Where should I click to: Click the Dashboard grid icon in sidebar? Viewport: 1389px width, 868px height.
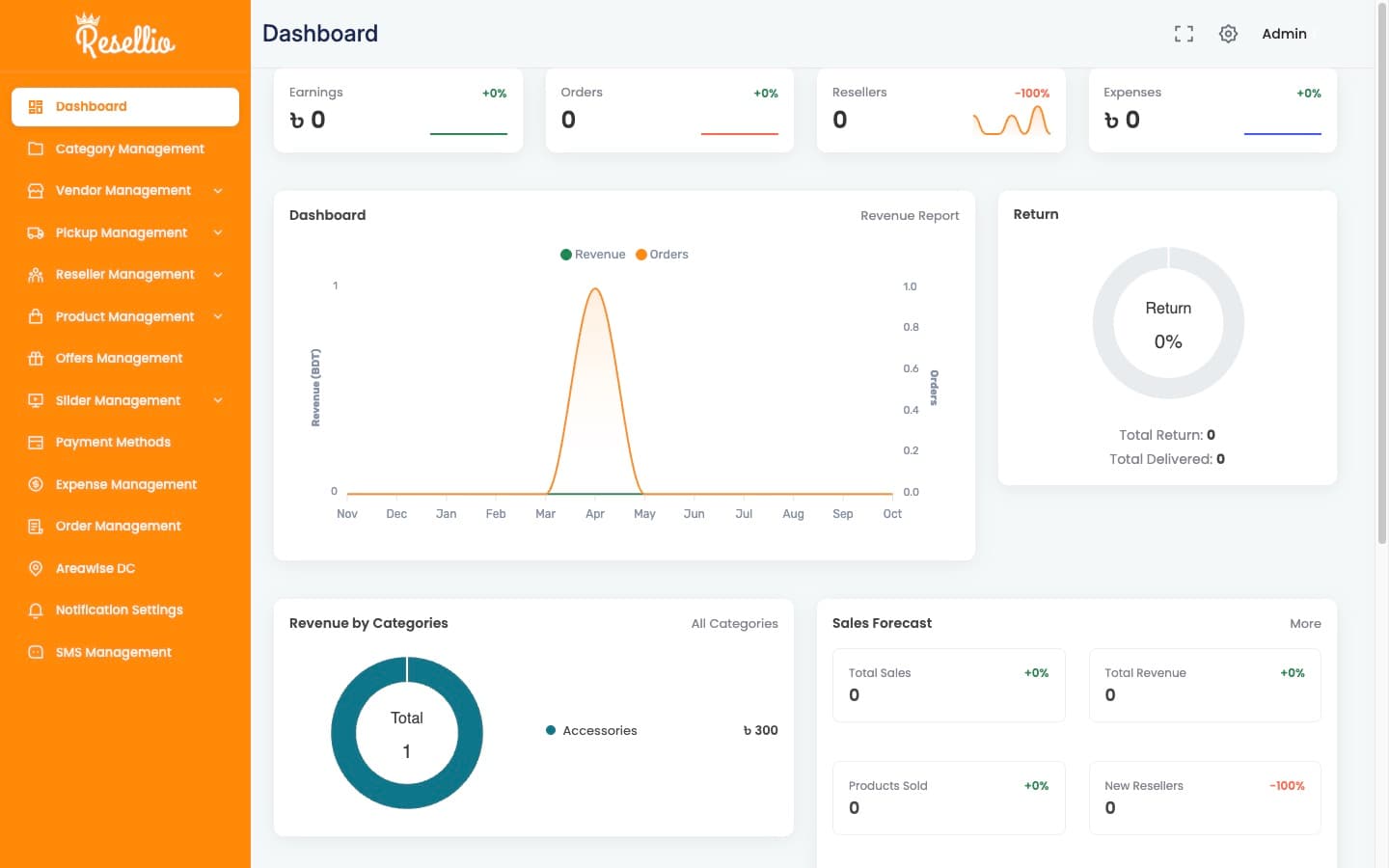[x=36, y=107]
